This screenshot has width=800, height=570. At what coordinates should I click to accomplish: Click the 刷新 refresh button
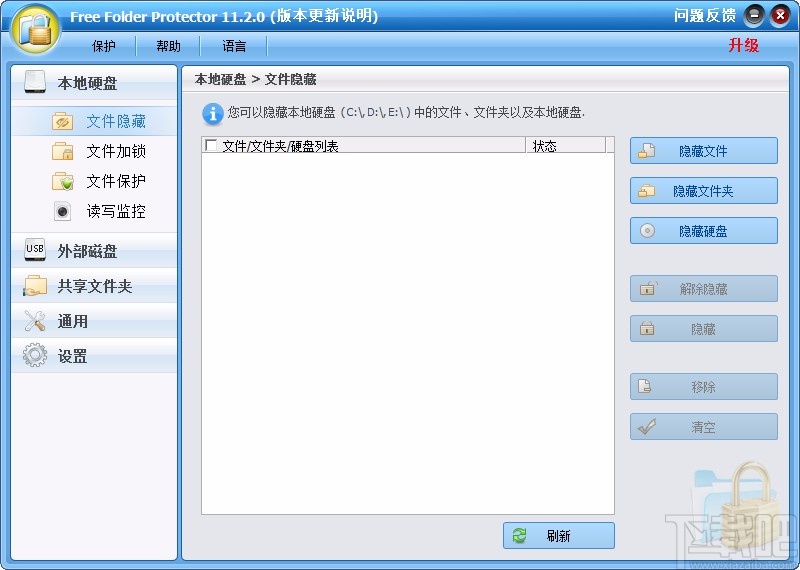[559, 535]
